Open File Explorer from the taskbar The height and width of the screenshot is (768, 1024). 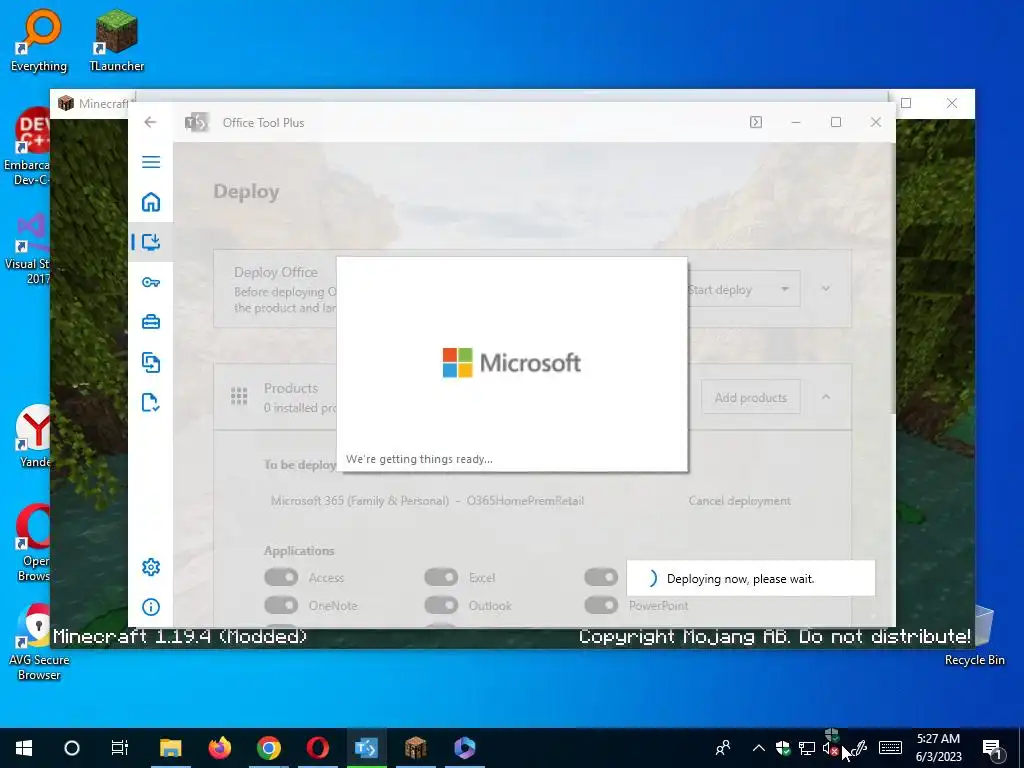(x=170, y=748)
